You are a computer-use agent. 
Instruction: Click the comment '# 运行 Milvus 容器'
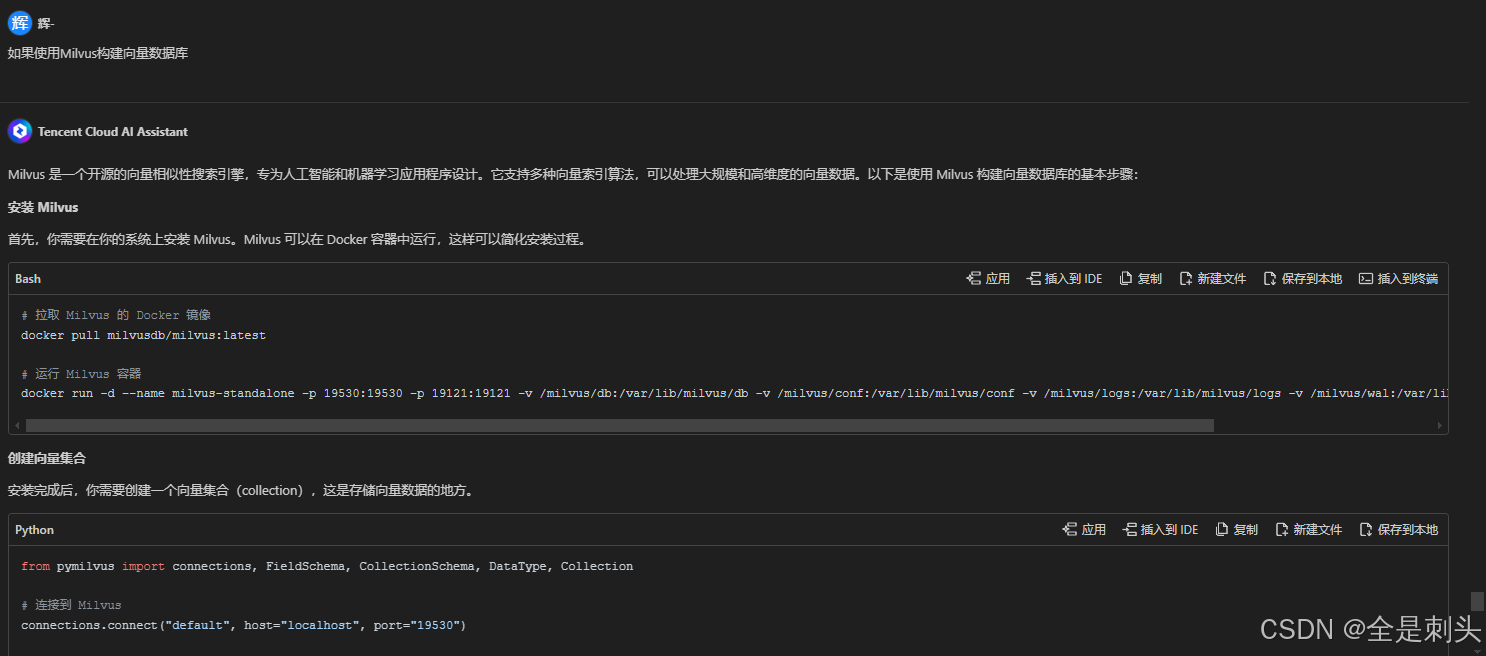(81, 374)
